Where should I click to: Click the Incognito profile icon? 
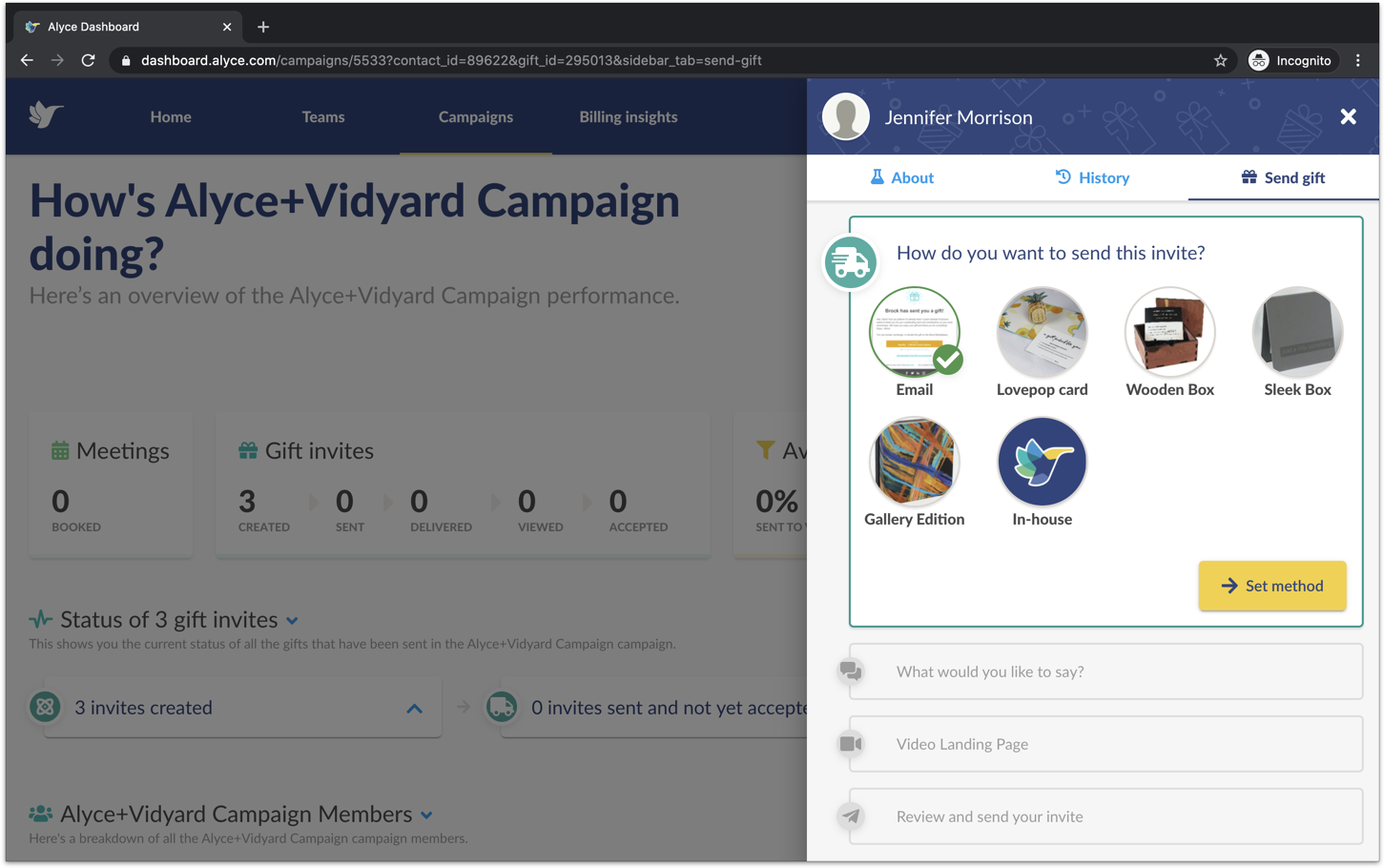(x=1259, y=60)
